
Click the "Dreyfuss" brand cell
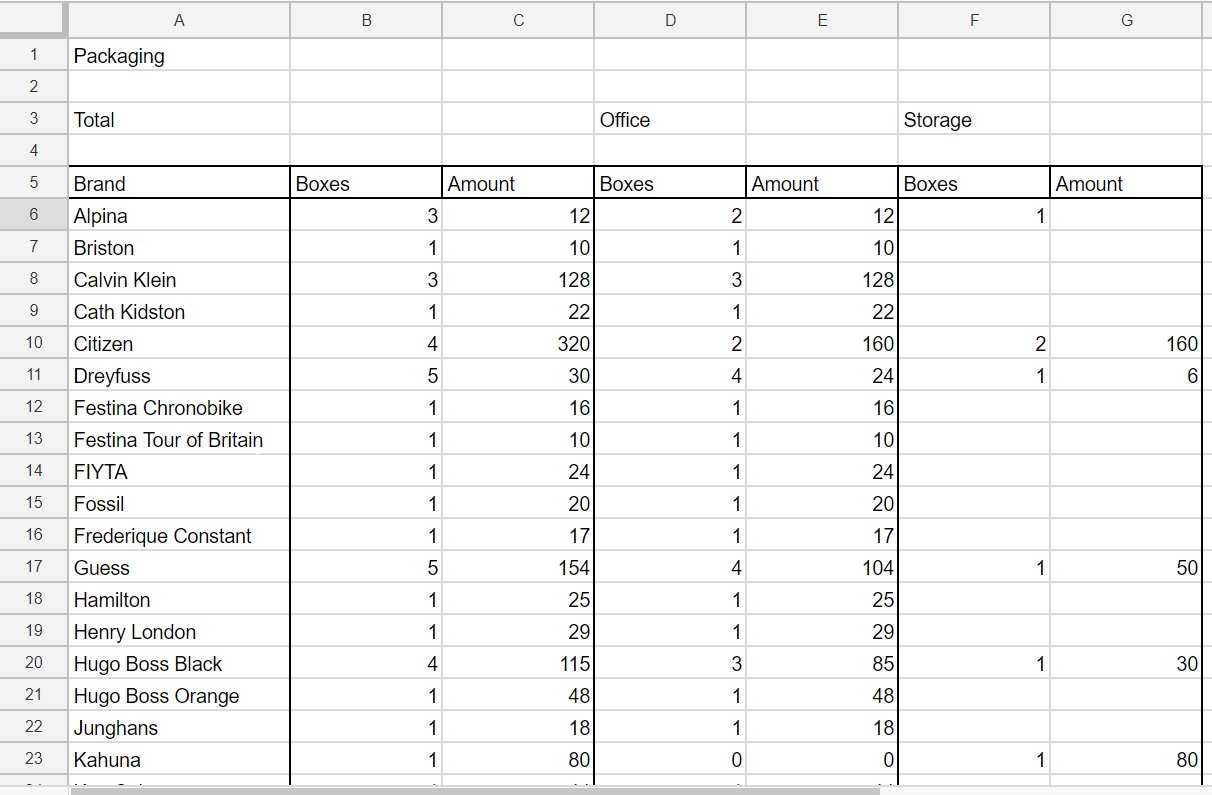pos(179,376)
